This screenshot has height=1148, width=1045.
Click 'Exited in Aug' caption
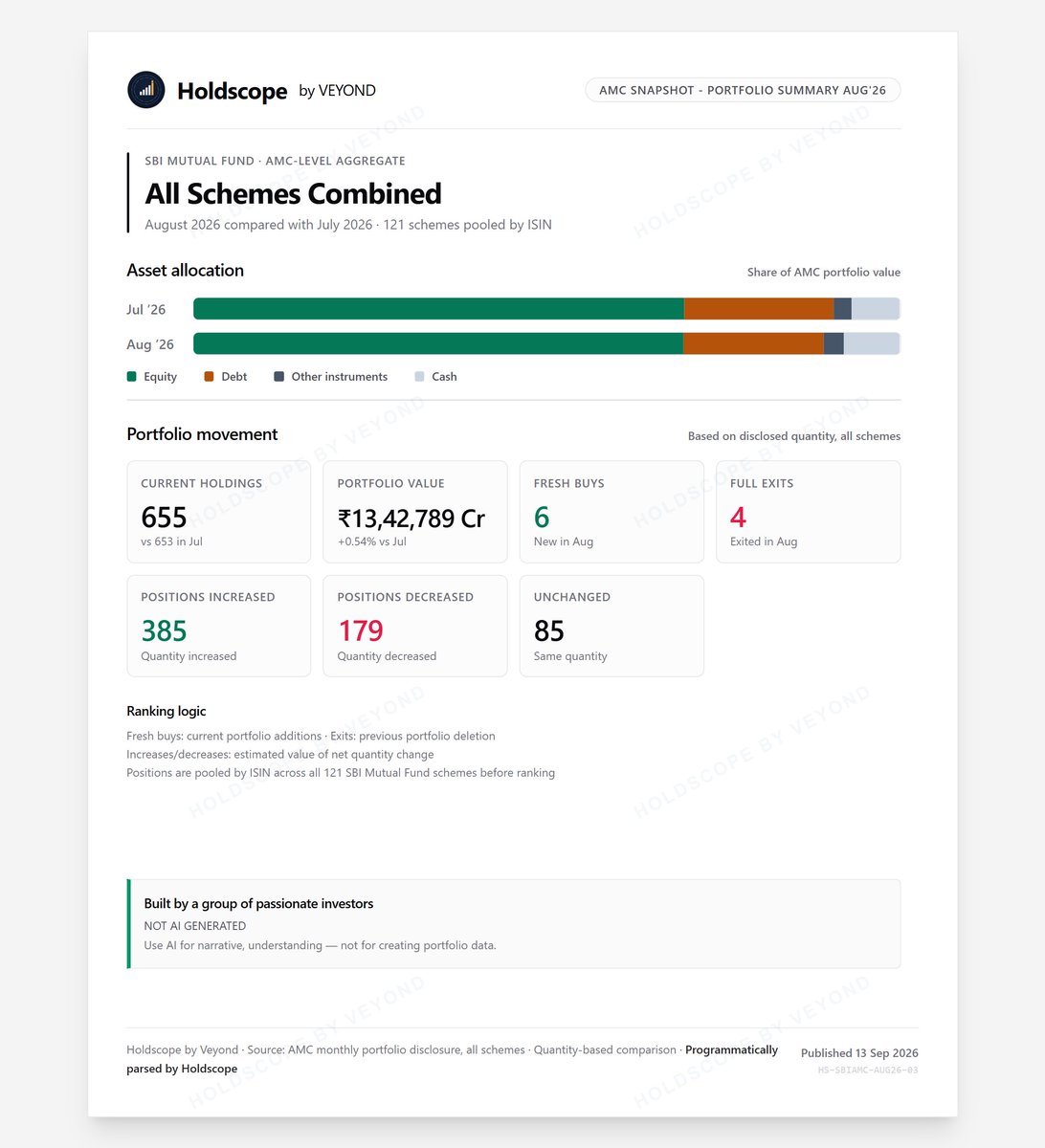pos(764,541)
